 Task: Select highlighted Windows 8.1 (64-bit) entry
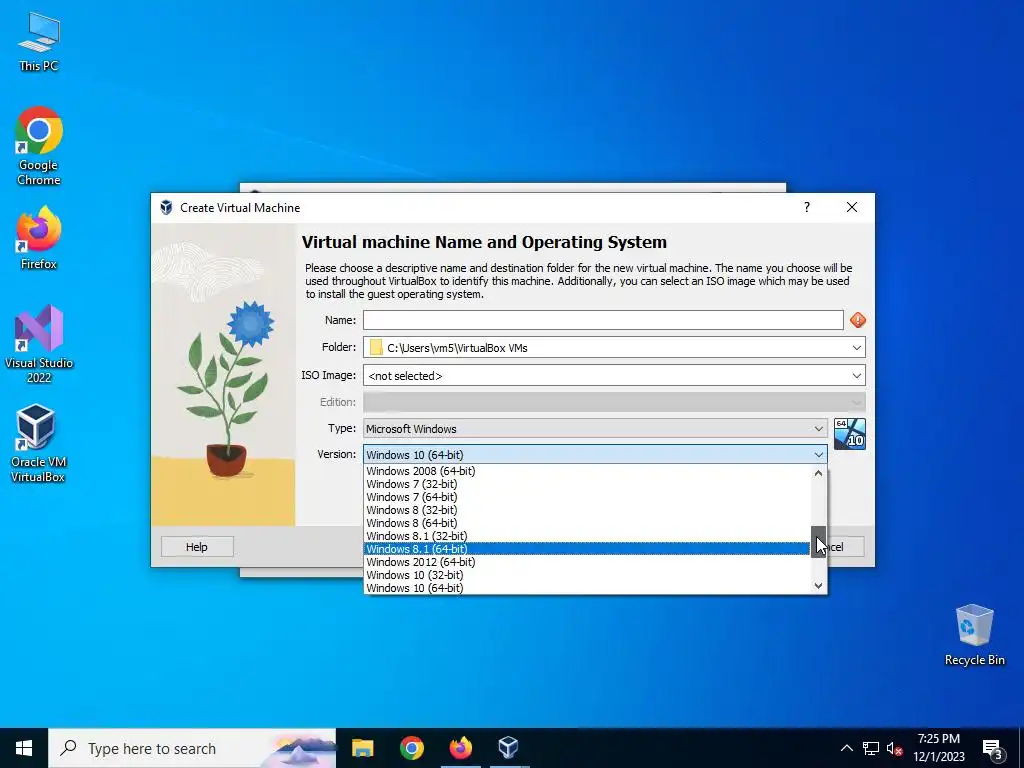click(x=586, y=549)
